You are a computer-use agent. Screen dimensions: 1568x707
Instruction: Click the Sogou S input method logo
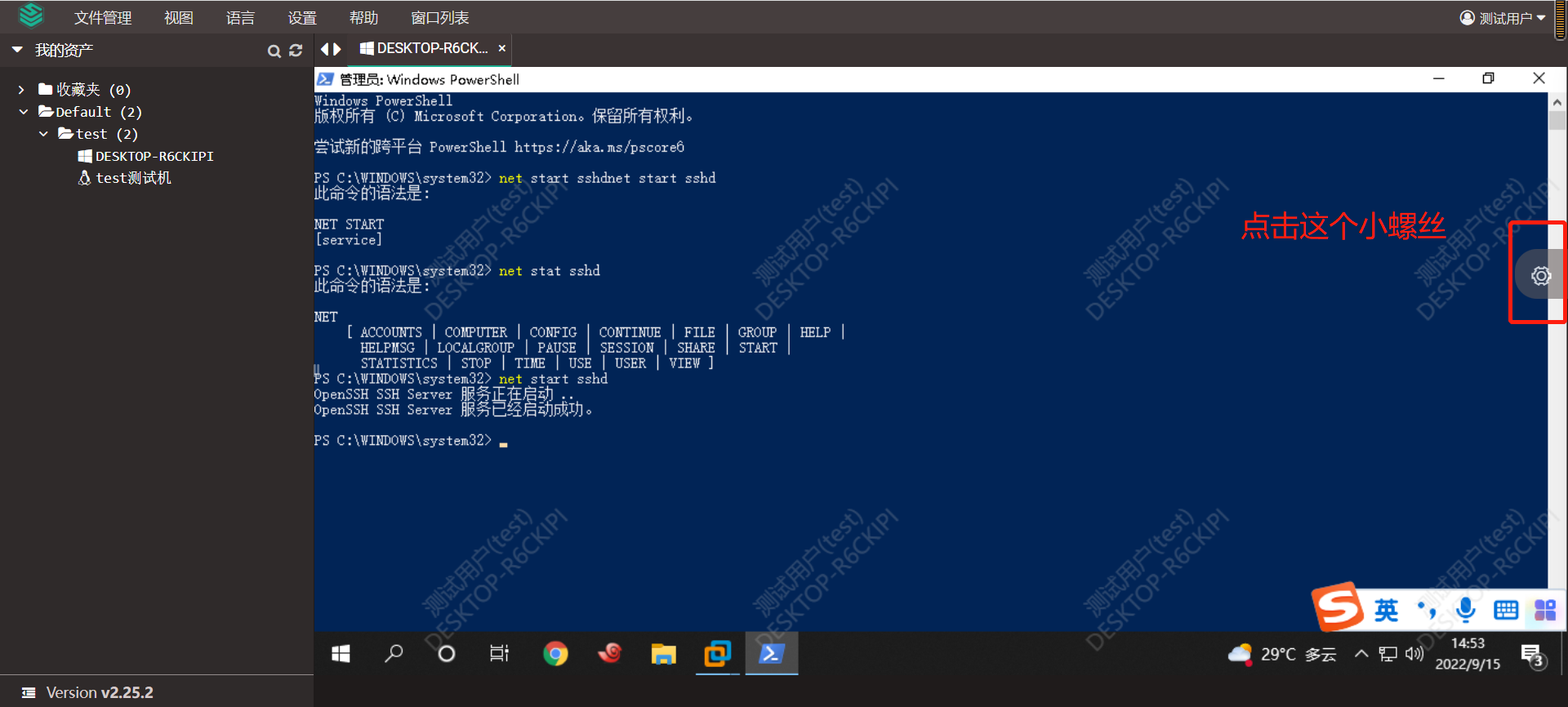point(1338,607)
